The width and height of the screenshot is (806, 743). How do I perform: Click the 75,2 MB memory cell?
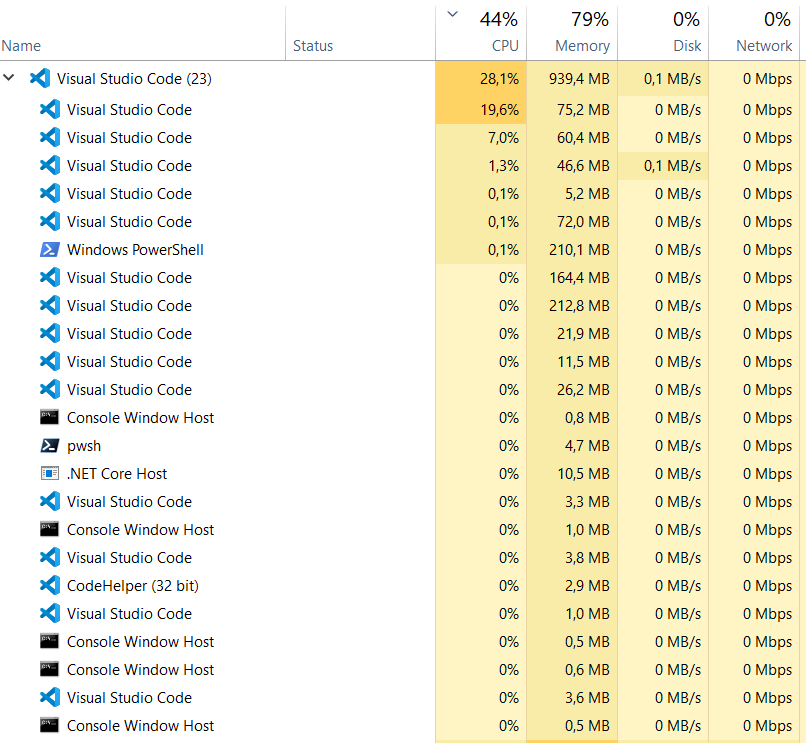tap(572, 110)
